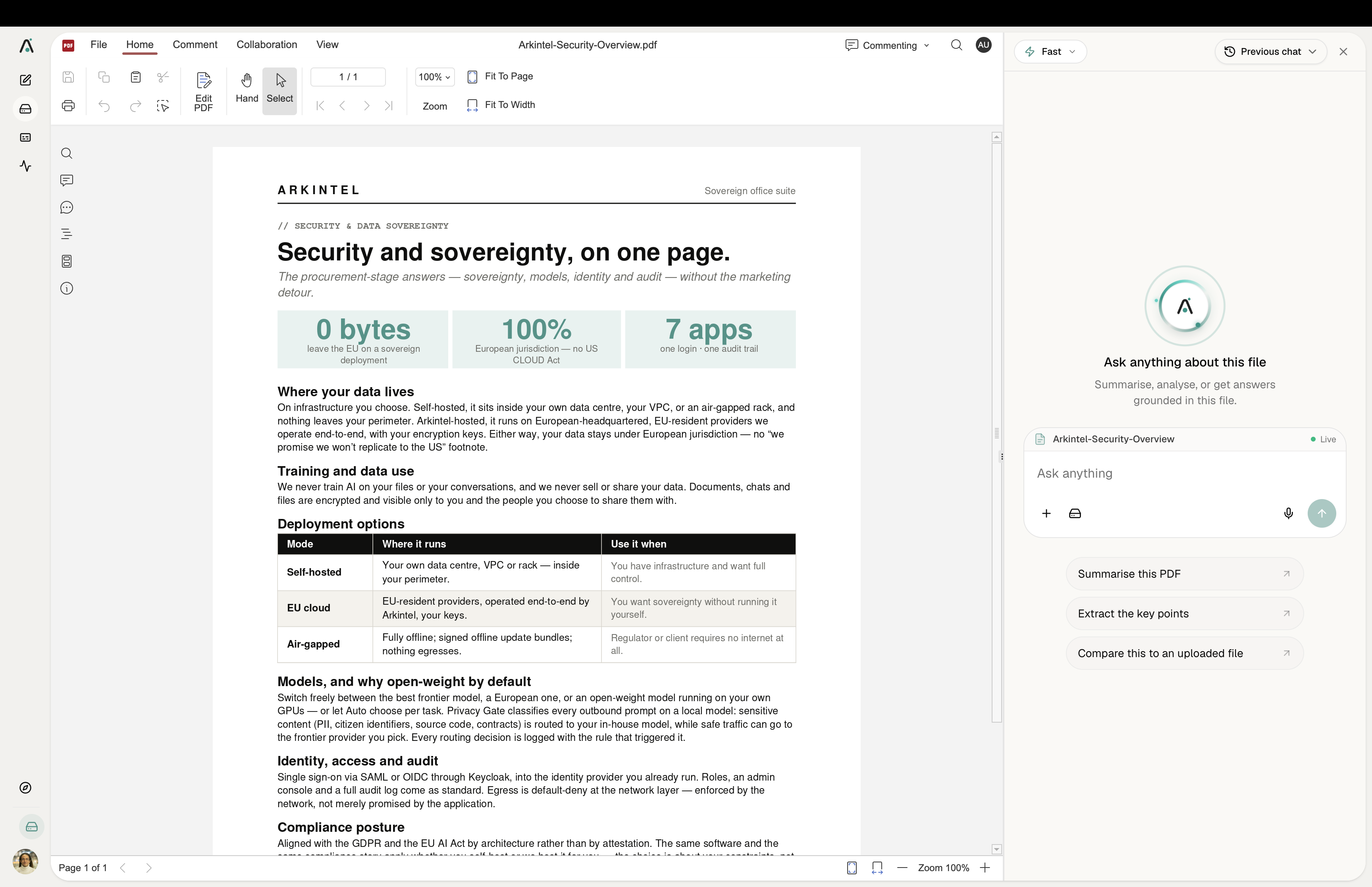The width and height of the screenshot is (1372, 887).
Task: Activate the Select tool
Action: point(280,91)
